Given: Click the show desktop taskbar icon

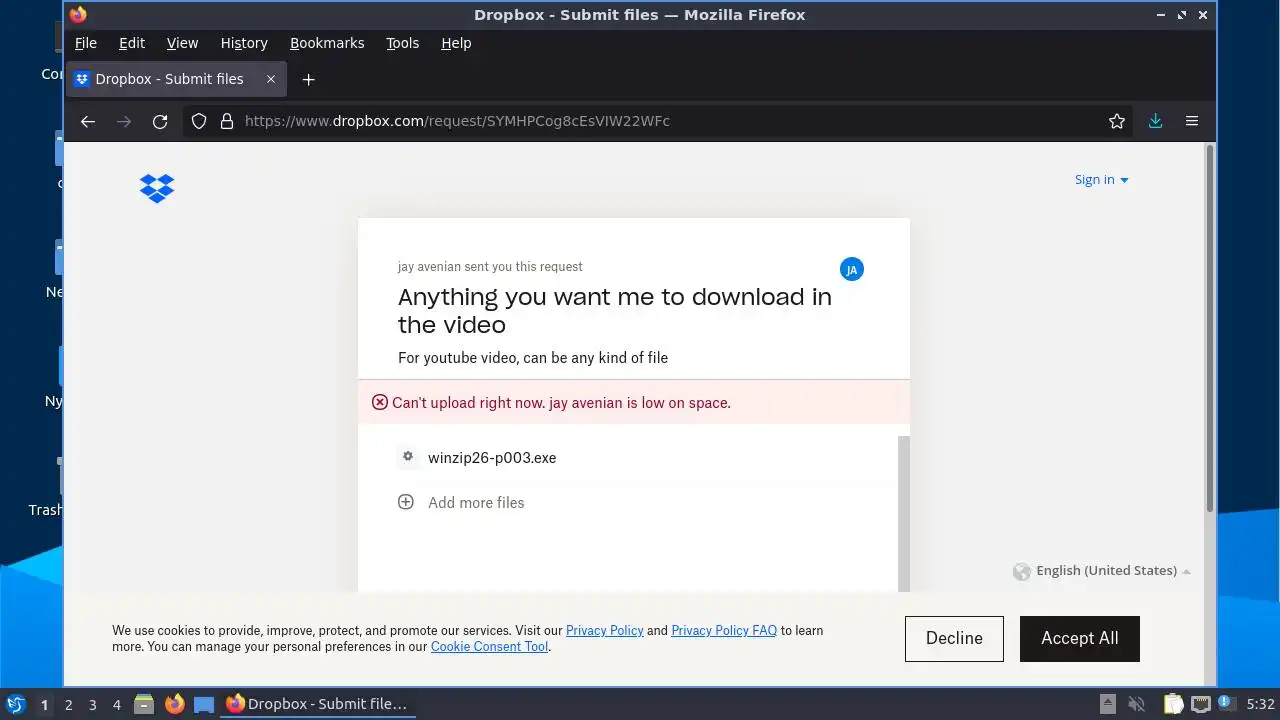Looking at the screenshot, I should pos(204,704).
